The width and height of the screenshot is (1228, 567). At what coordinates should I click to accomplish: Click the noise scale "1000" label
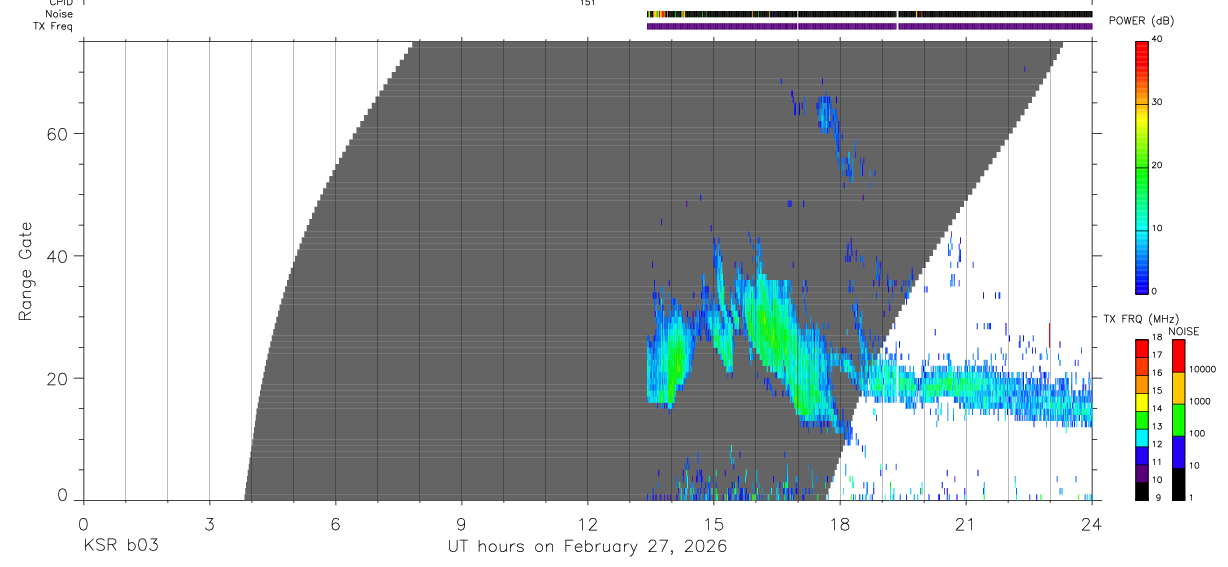point(1199,401)
